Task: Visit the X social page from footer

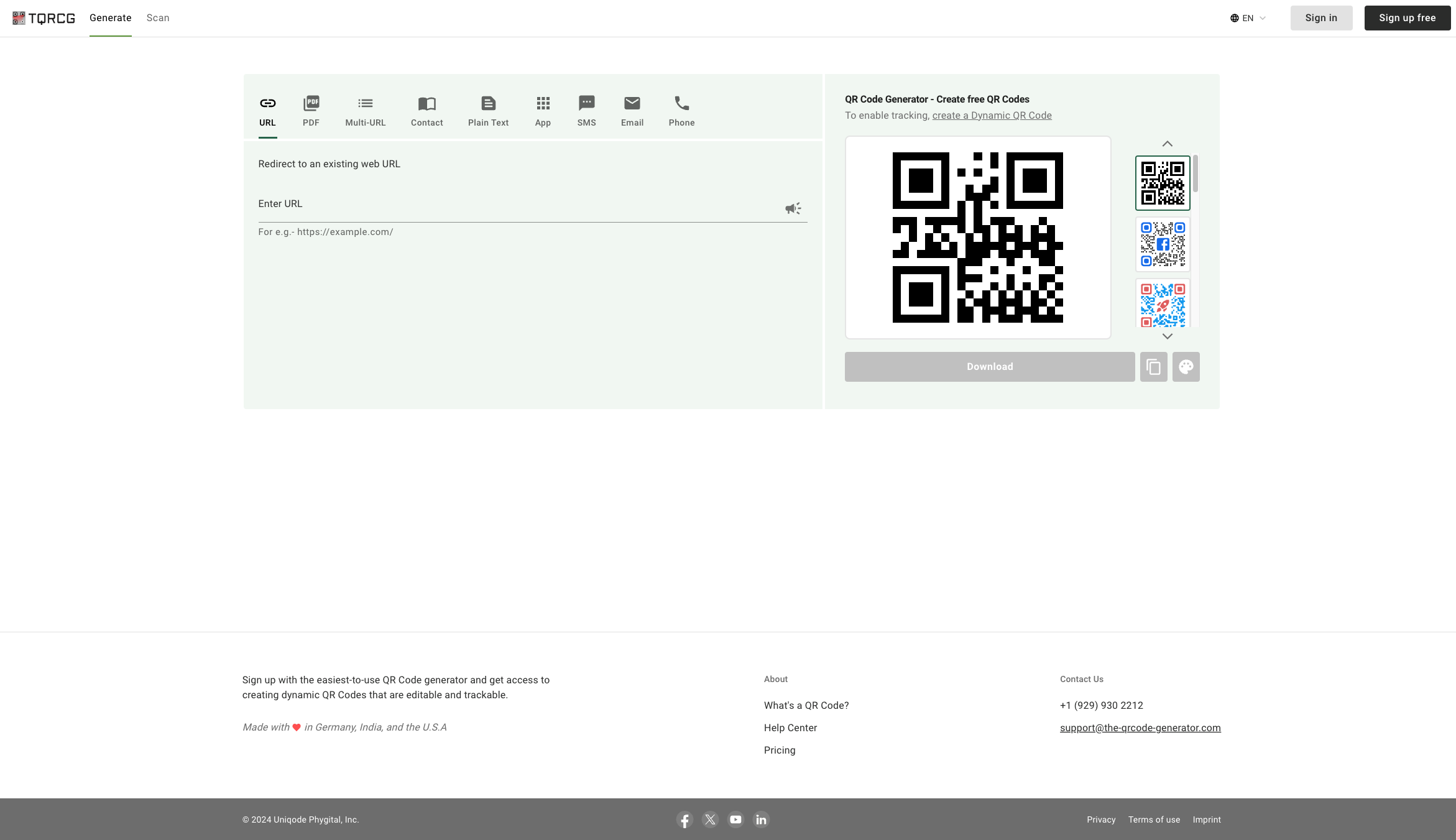Action: (710, 819)
